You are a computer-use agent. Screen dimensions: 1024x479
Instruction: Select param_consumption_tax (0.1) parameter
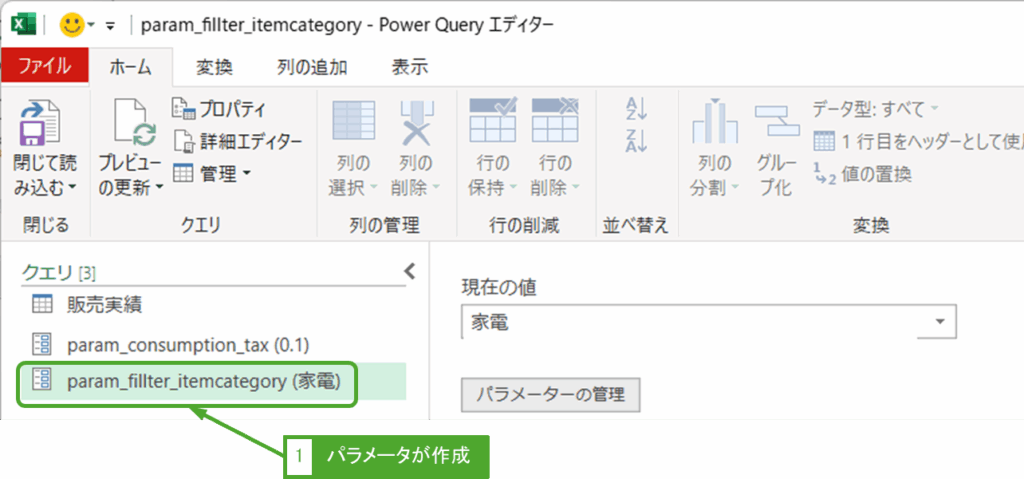pyautogui.click(x=187, y=345)
